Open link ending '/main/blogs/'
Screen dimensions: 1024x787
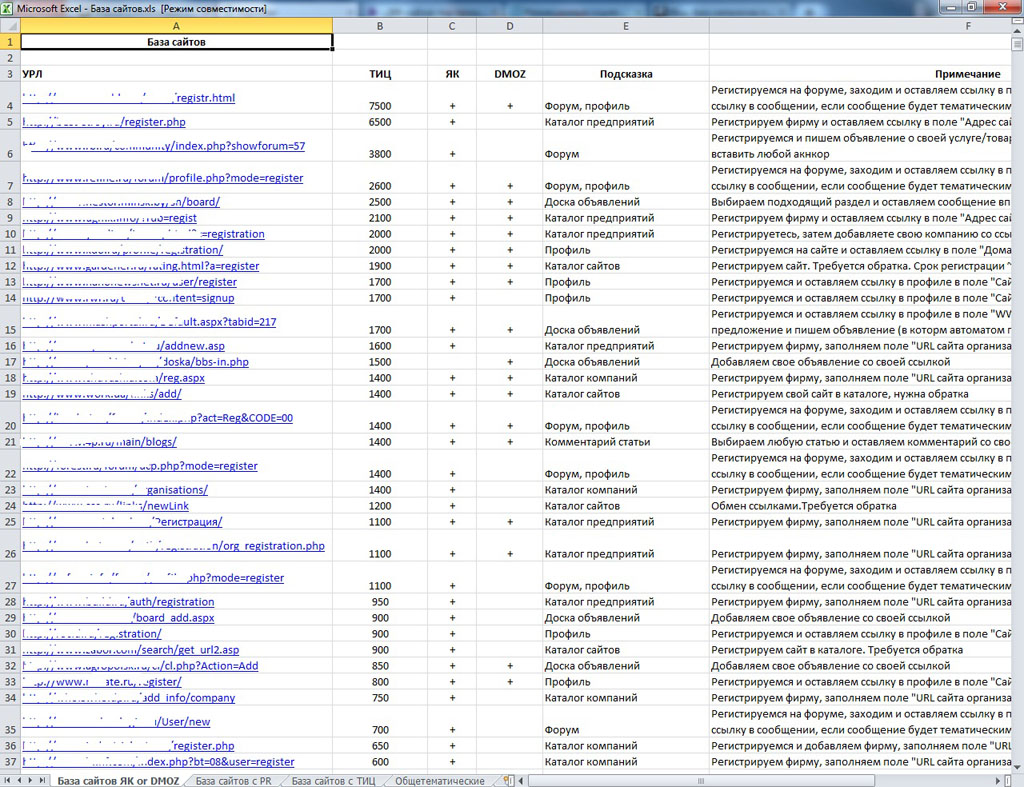tap(99, 442)
